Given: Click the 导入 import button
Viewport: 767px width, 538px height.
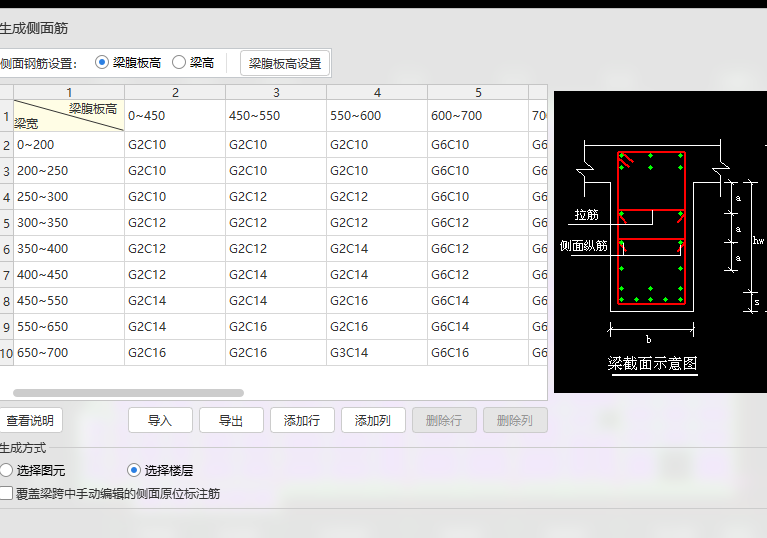Looking at the screenshot, I should coord(160,420).
